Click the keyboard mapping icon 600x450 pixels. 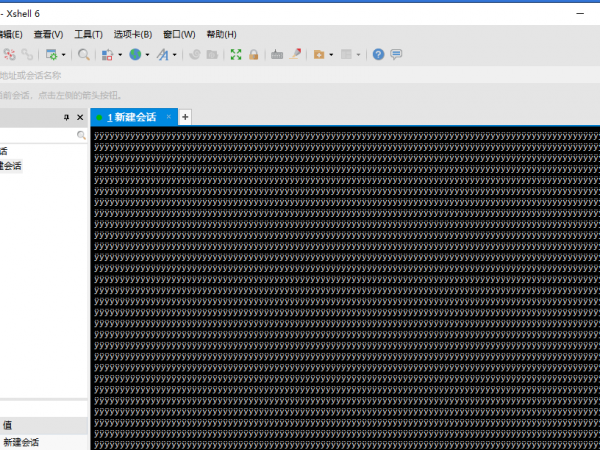coord(277,54)
